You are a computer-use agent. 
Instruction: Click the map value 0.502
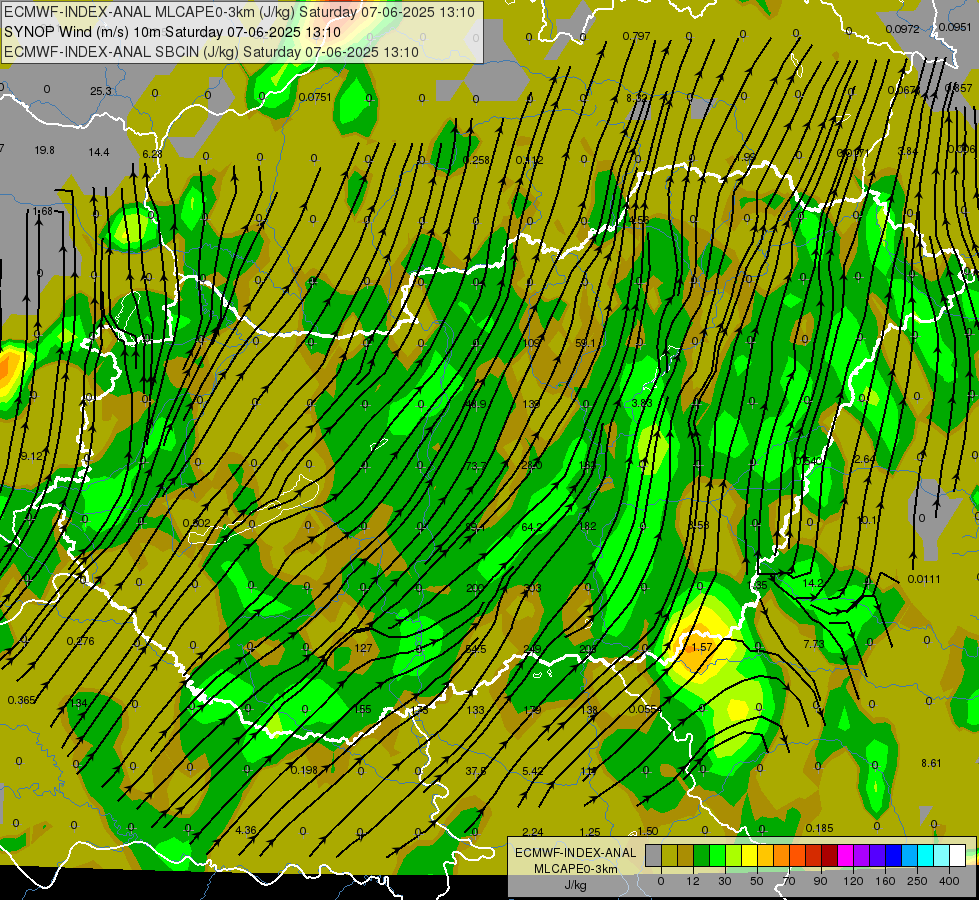[197, 523]
